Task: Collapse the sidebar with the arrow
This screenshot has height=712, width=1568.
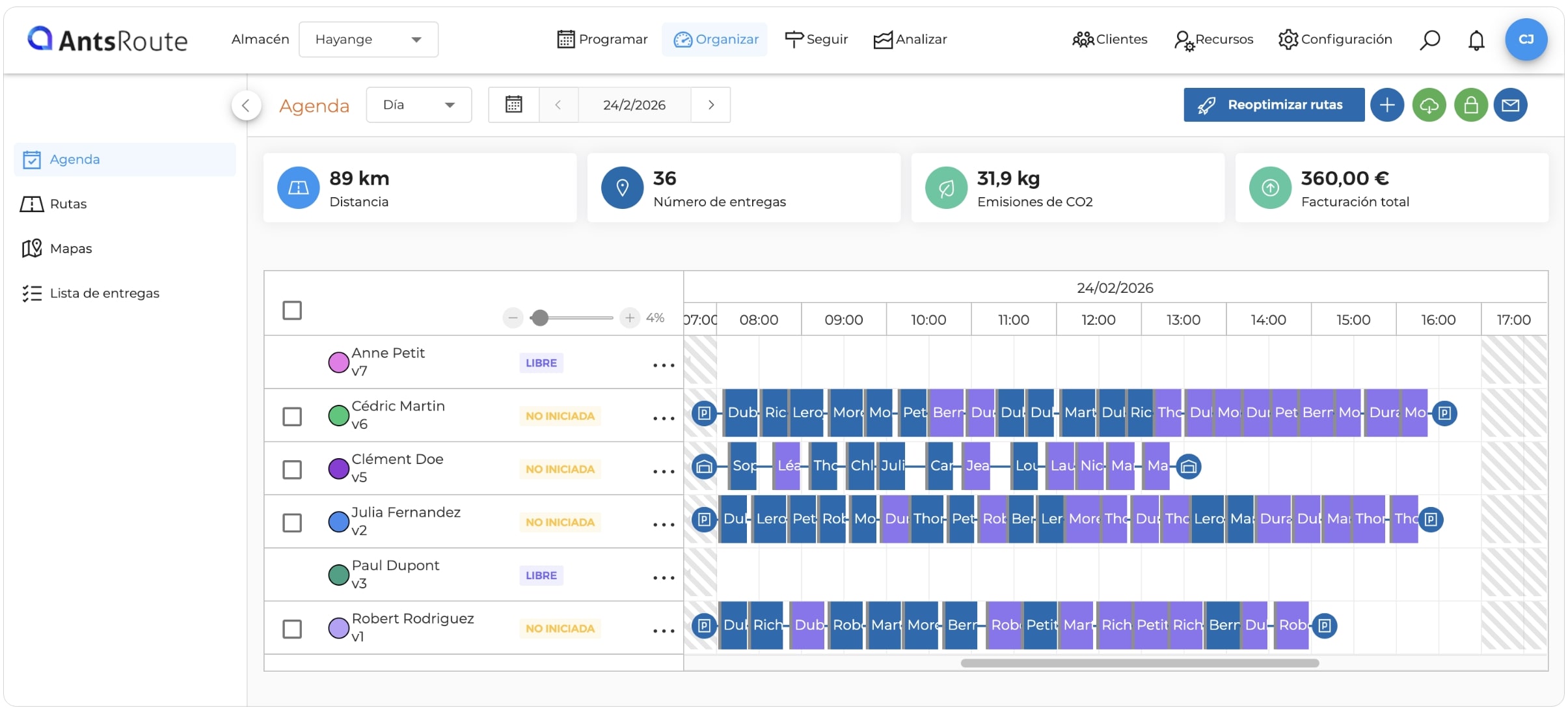Action: point(246,105)
